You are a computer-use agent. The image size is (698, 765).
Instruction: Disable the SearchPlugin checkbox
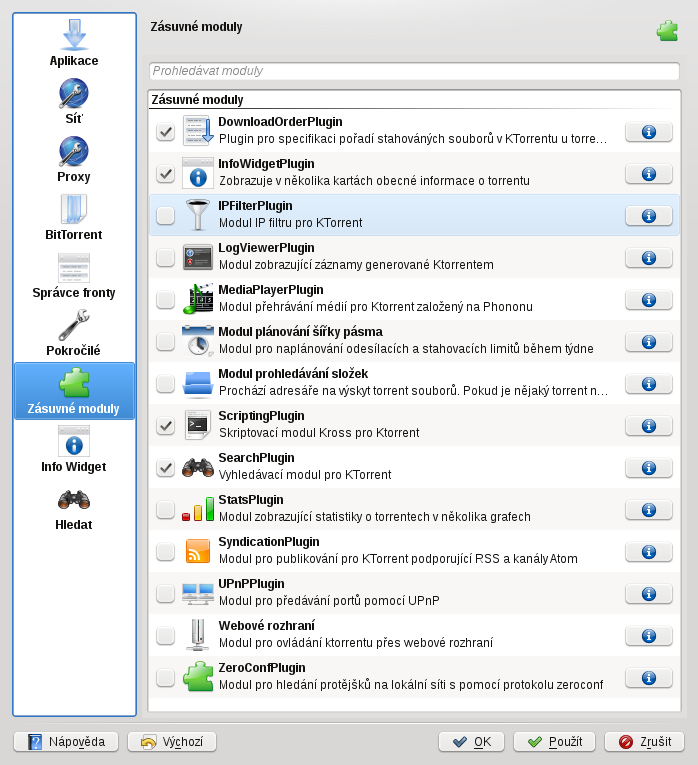[165, 467]
